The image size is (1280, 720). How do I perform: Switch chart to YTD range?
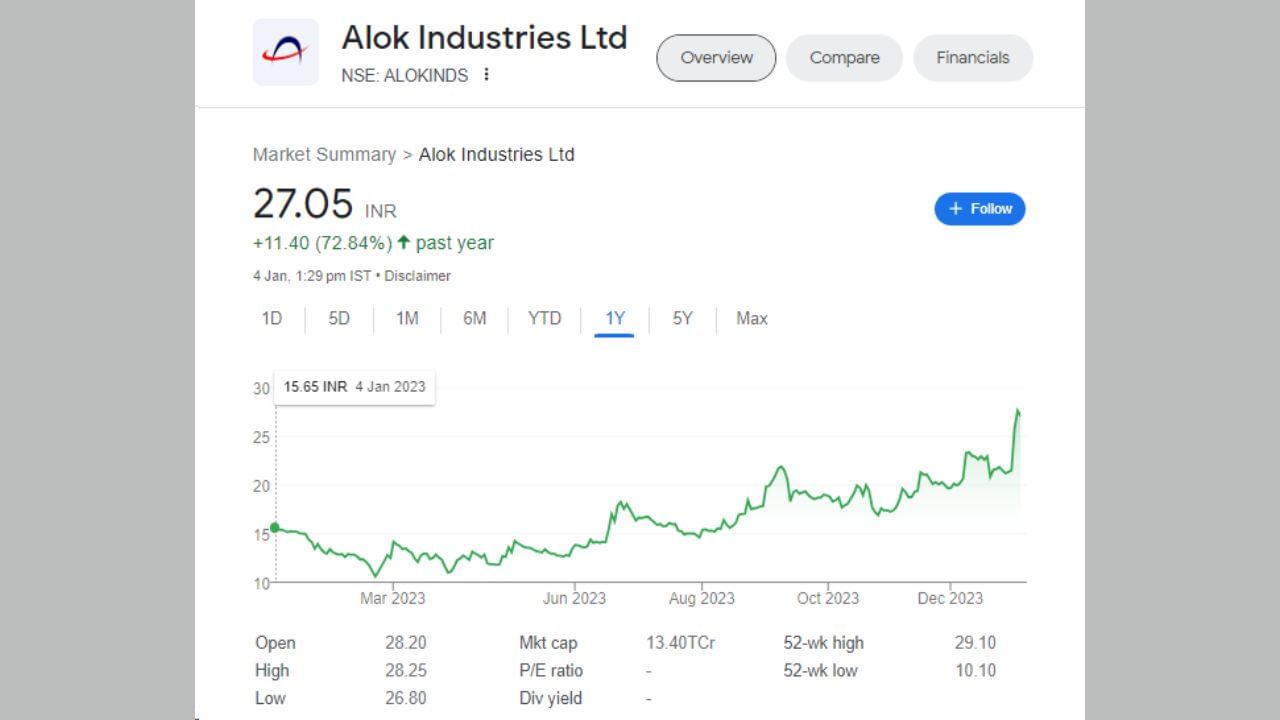544,319
